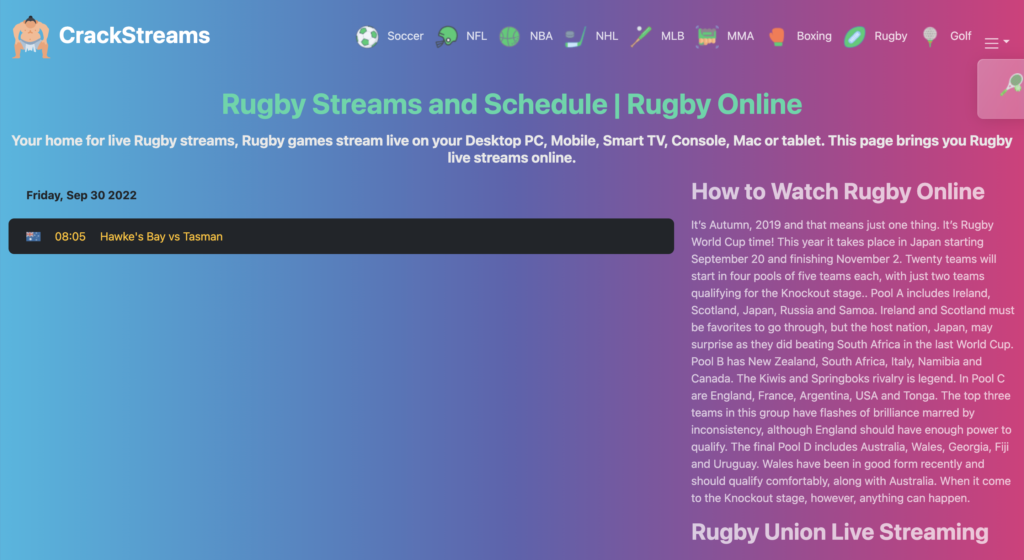The width and height of the screenshot is (1024, 560).
Task: Click the basketball icon
Action: (x=509, y=37)
